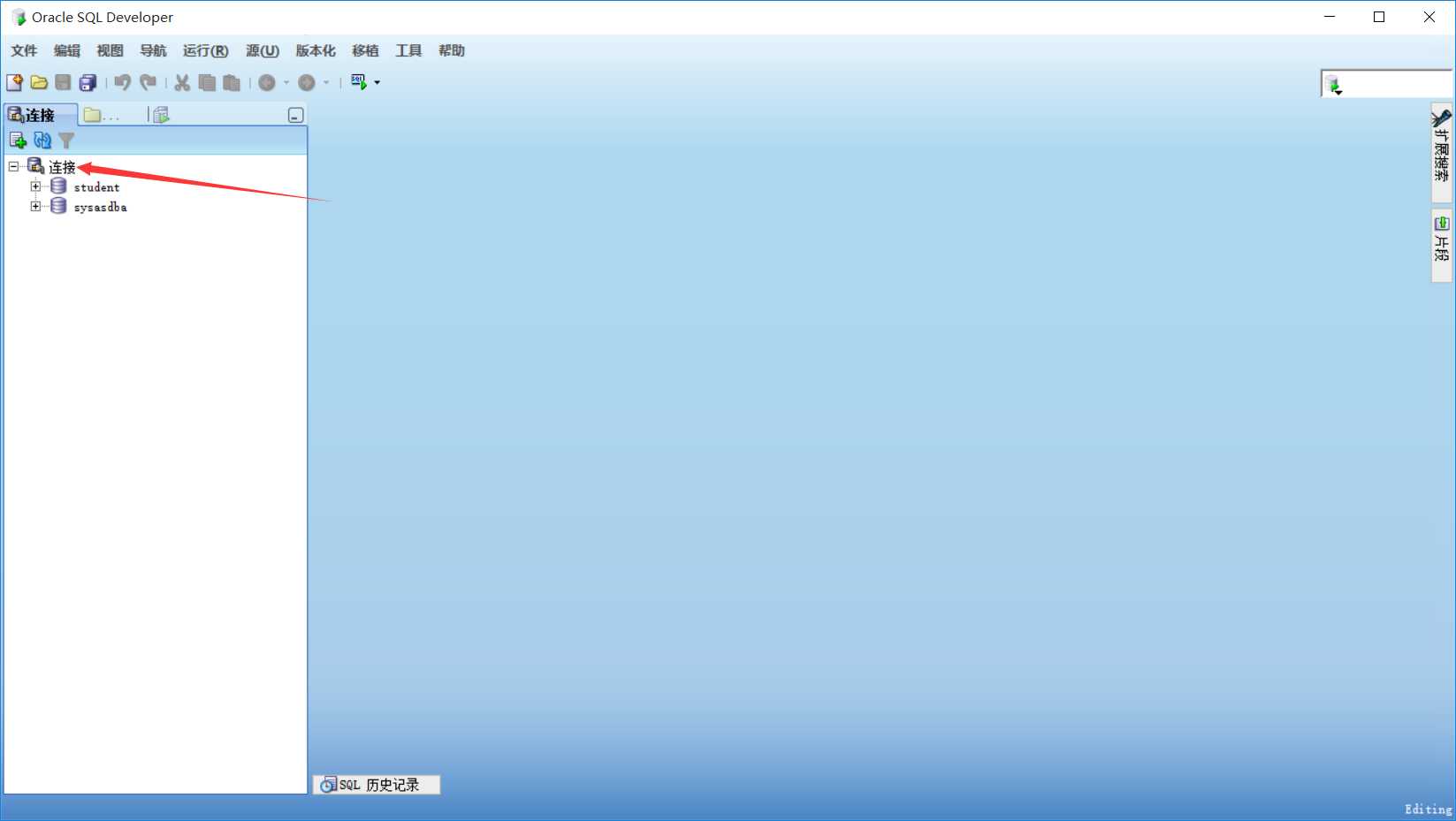Open the Back button history dropdown

point(286,82)
